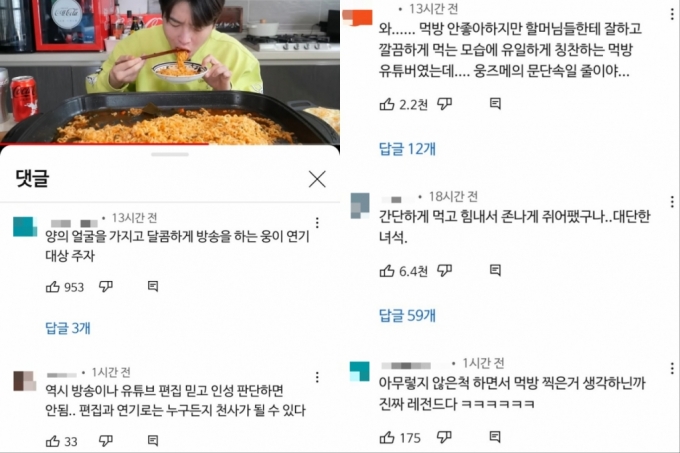Tap the video of man eating noodles
This screenshot has width=680, height=453.
170,72
